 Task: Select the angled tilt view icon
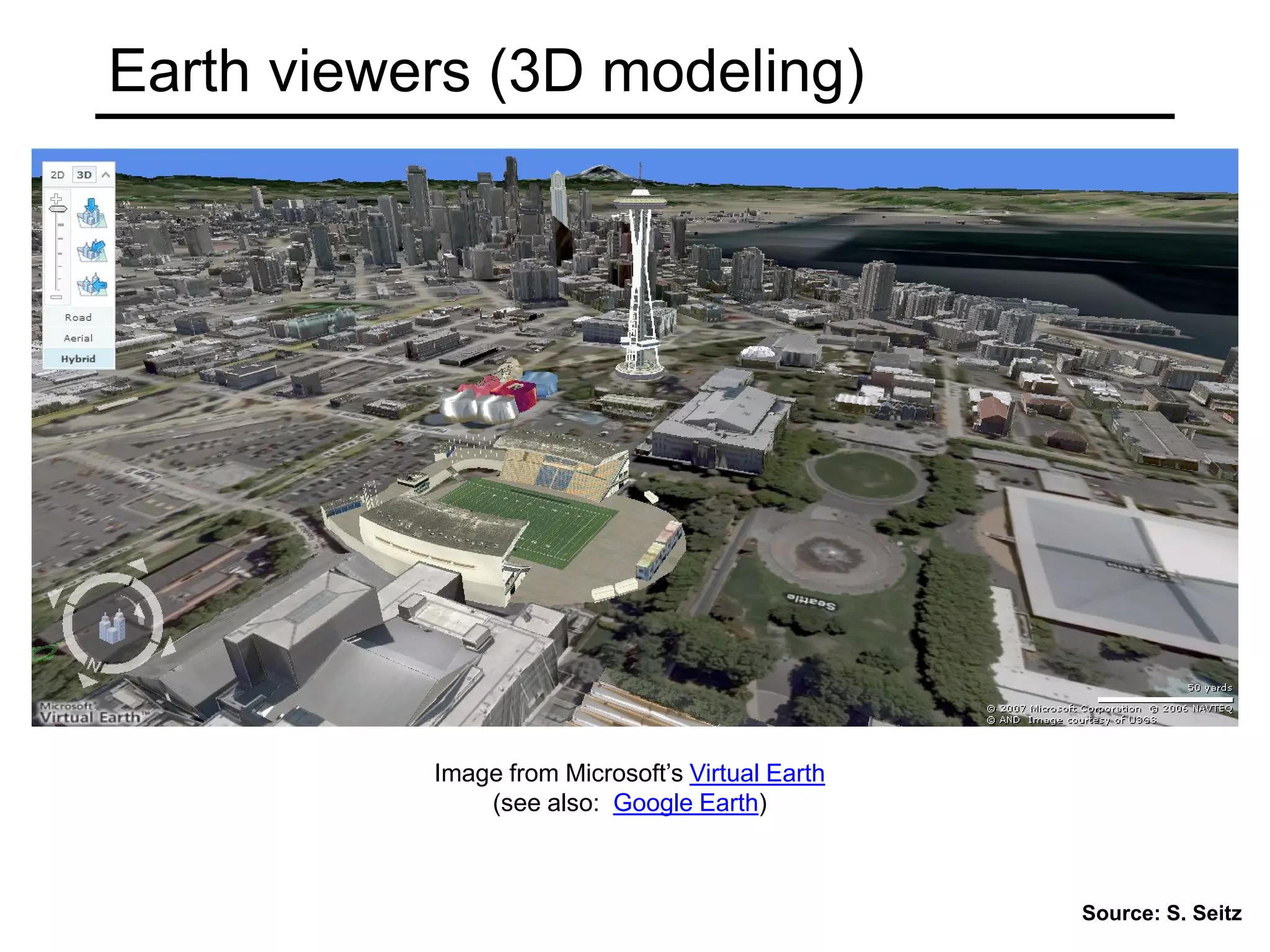[92, 250]
